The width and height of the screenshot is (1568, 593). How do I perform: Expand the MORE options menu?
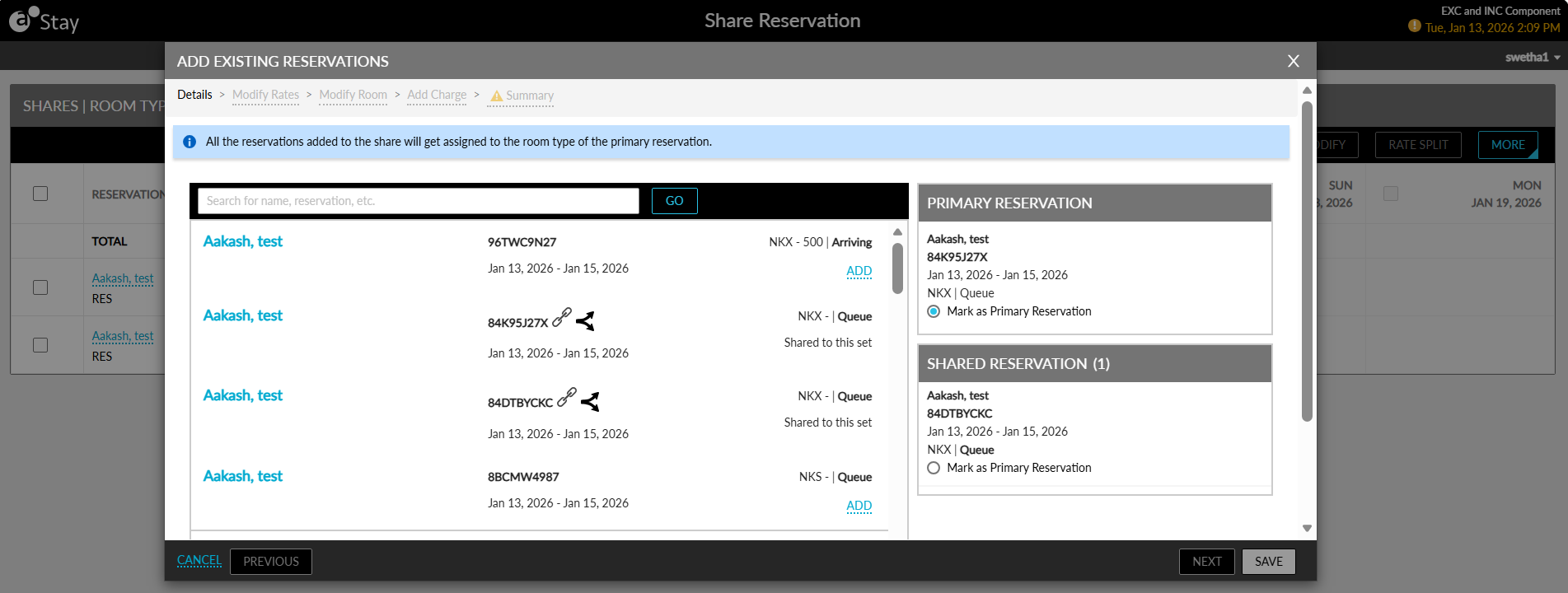tap(1508, 145)
